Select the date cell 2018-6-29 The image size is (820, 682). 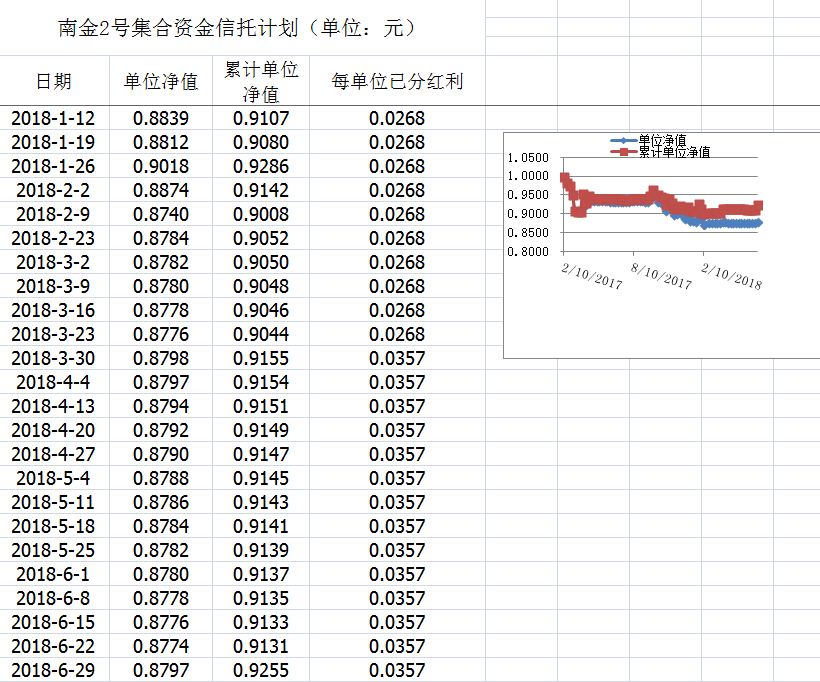click(x=54, y=670)
